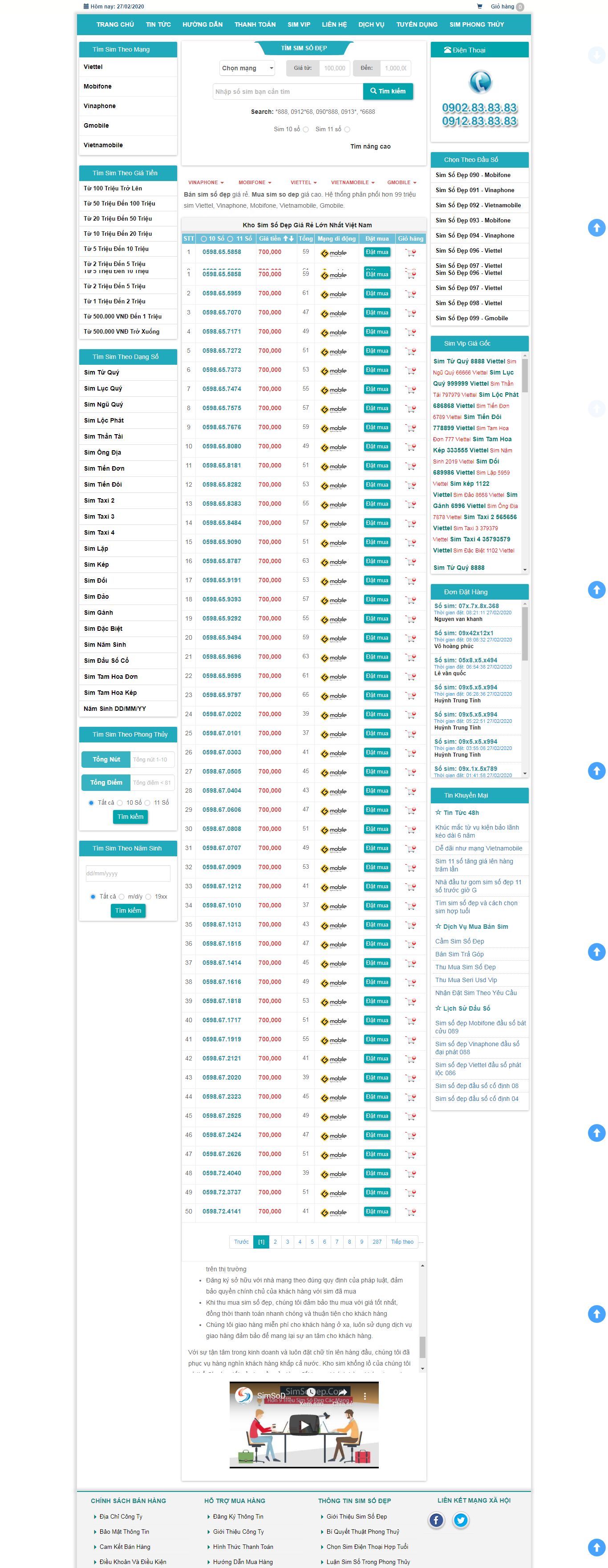
Task: Click the dd/mm/yyyy birth date field
Action: click(x=128, y=874)
